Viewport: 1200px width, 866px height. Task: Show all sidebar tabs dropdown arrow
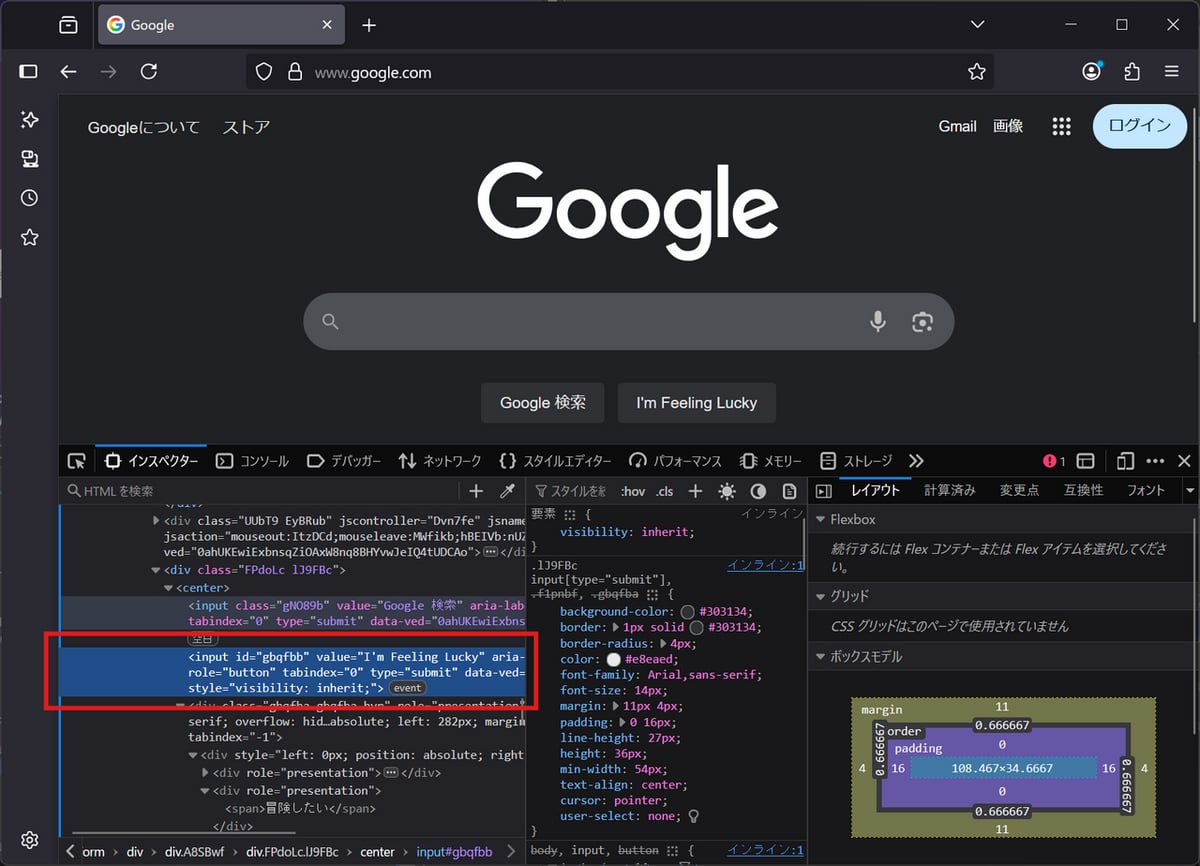[1190, 491]
